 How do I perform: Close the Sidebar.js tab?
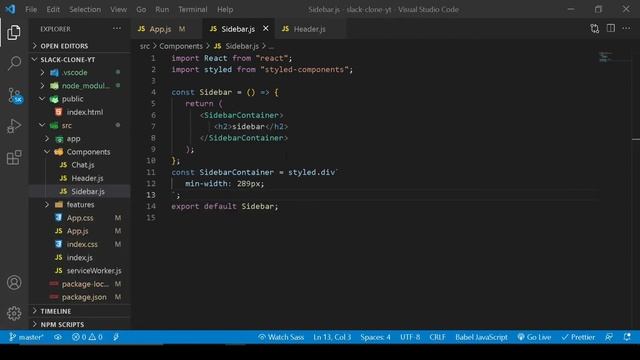click(x=266, y=29)
